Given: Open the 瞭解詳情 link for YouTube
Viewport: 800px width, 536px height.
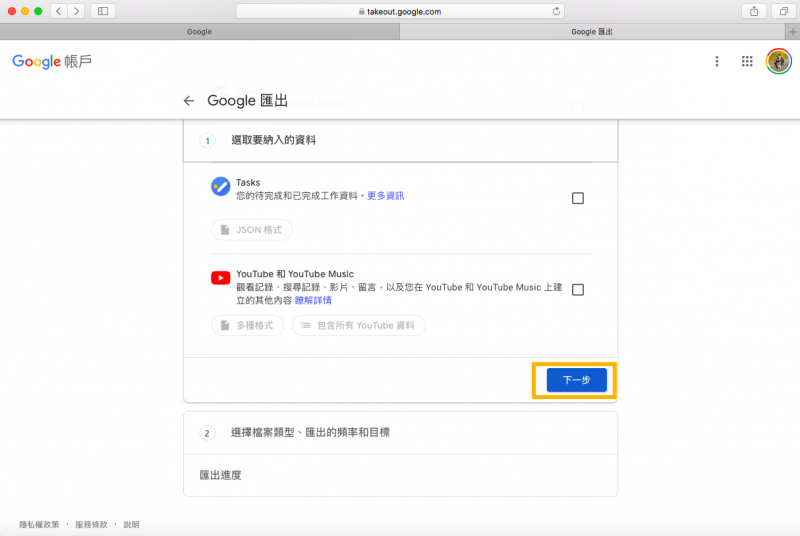Looking at the screenshot, I should coord(313,300).
